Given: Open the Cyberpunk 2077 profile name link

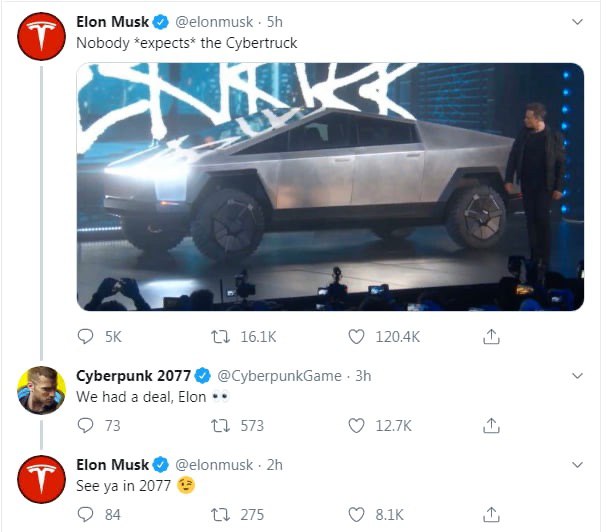Looking at the screenshot, I should tap(134, 376).
